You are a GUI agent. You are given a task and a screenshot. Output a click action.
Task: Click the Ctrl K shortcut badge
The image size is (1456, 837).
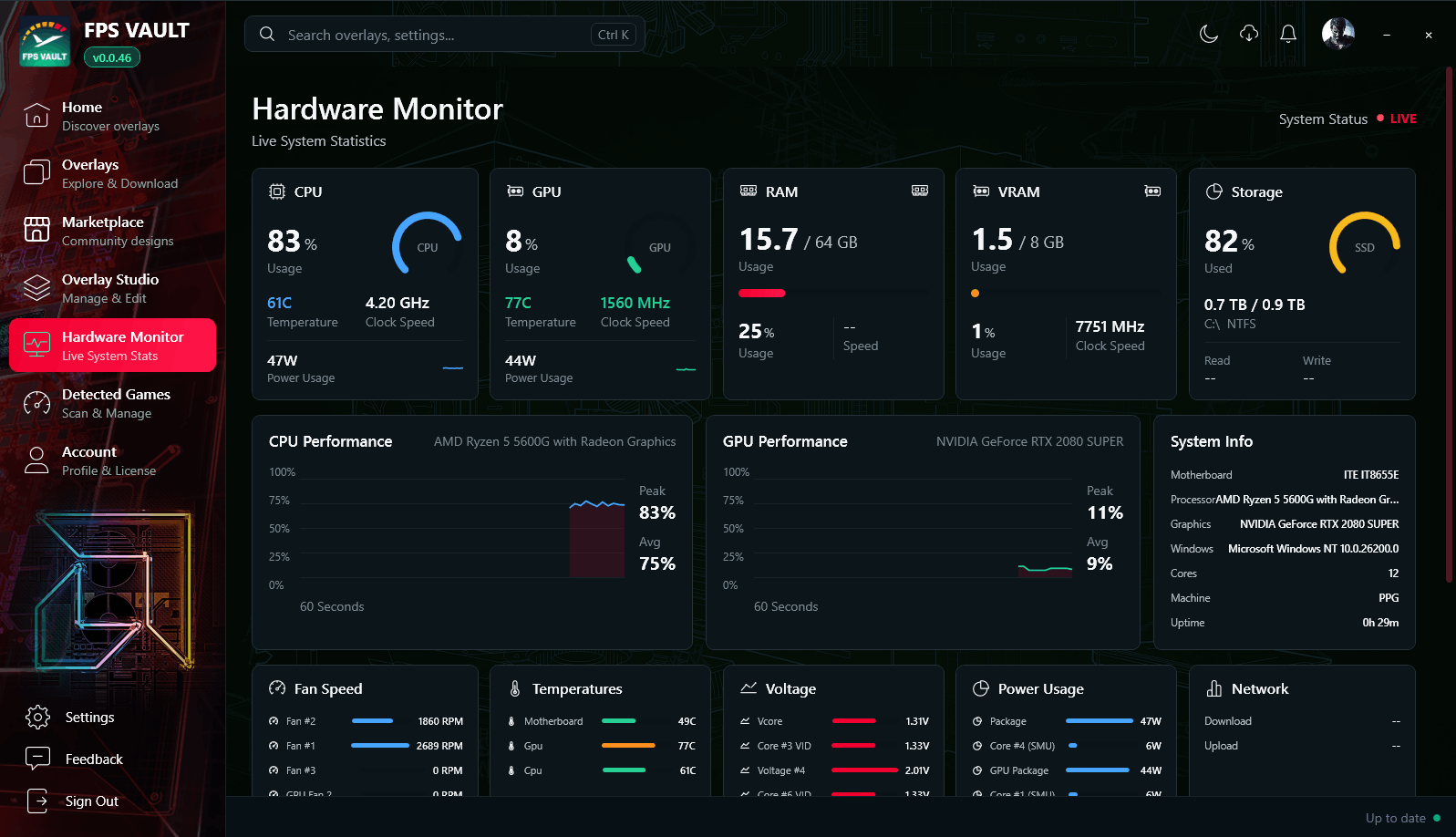pyautogui.click(x=614, y=35)
